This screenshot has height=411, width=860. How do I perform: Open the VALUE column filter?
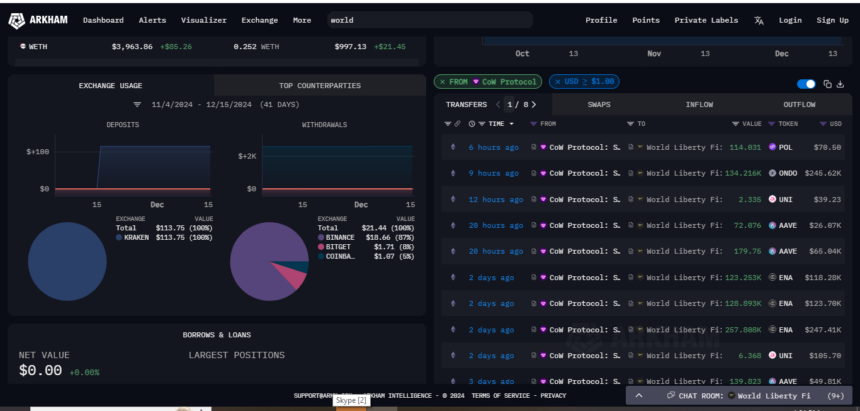tap(735, 124)
